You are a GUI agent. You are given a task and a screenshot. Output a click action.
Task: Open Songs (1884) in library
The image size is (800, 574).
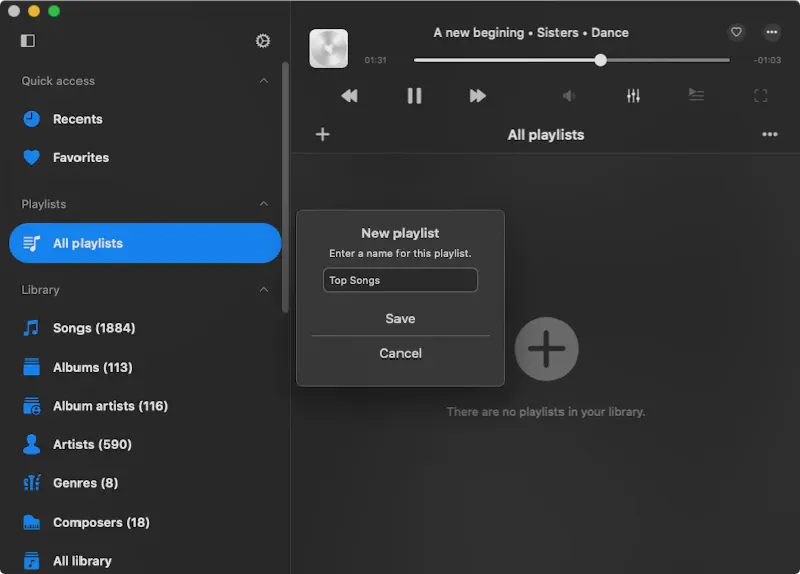93,328
